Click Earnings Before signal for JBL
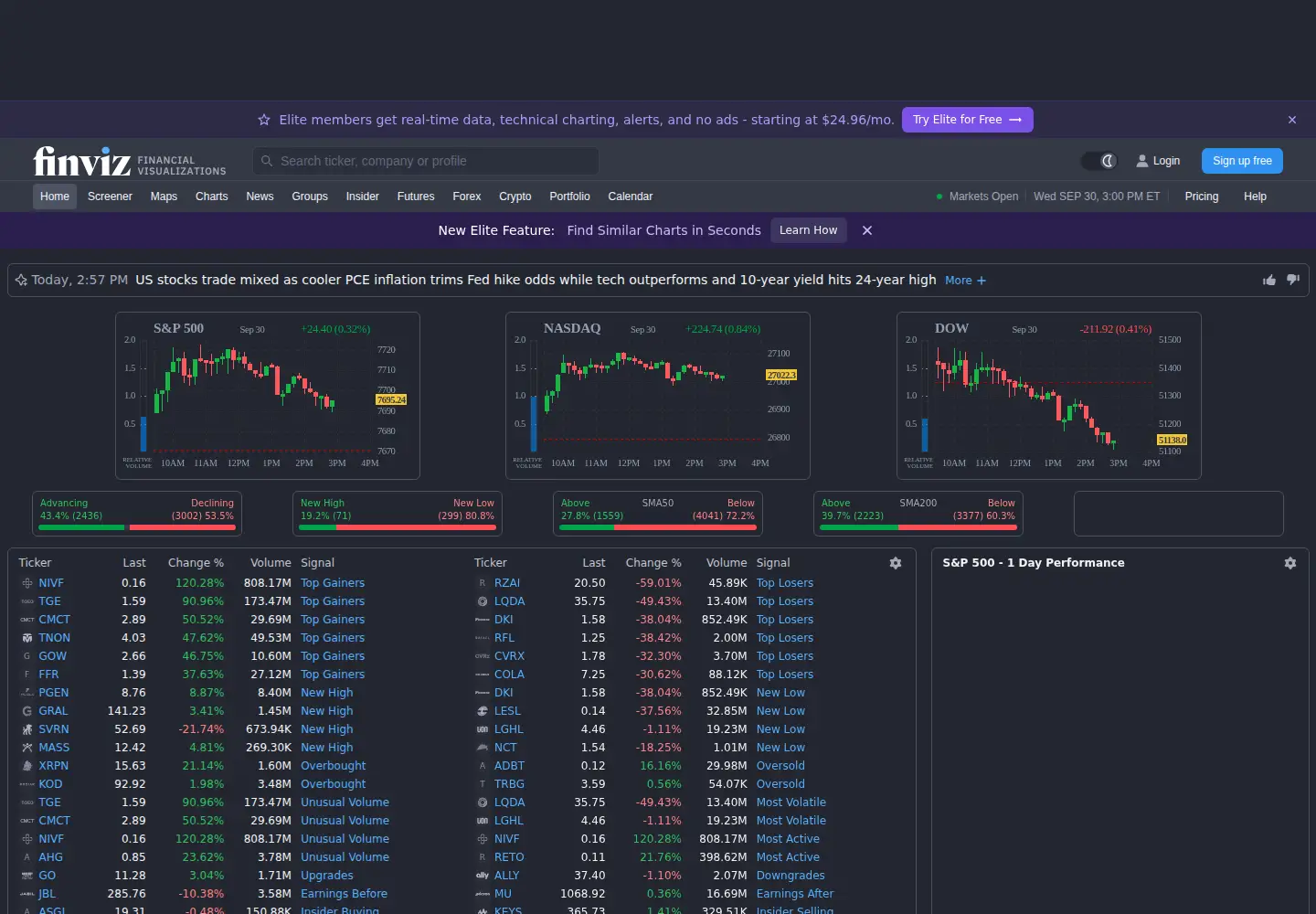 click(x=345, y=894)
